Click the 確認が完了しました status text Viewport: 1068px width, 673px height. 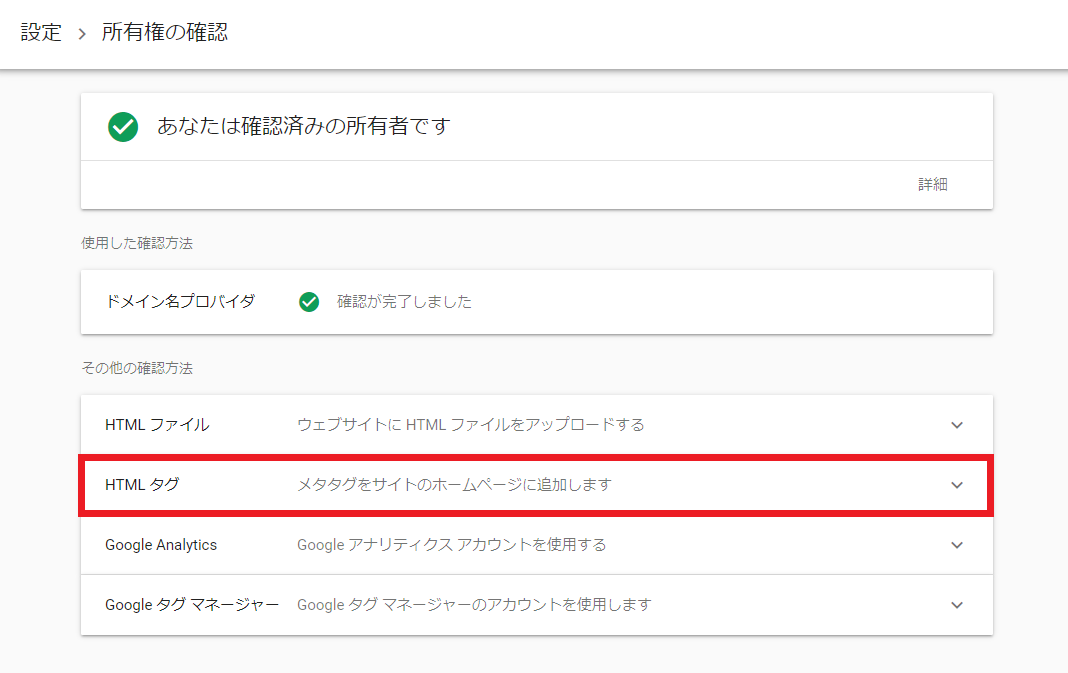404,302
